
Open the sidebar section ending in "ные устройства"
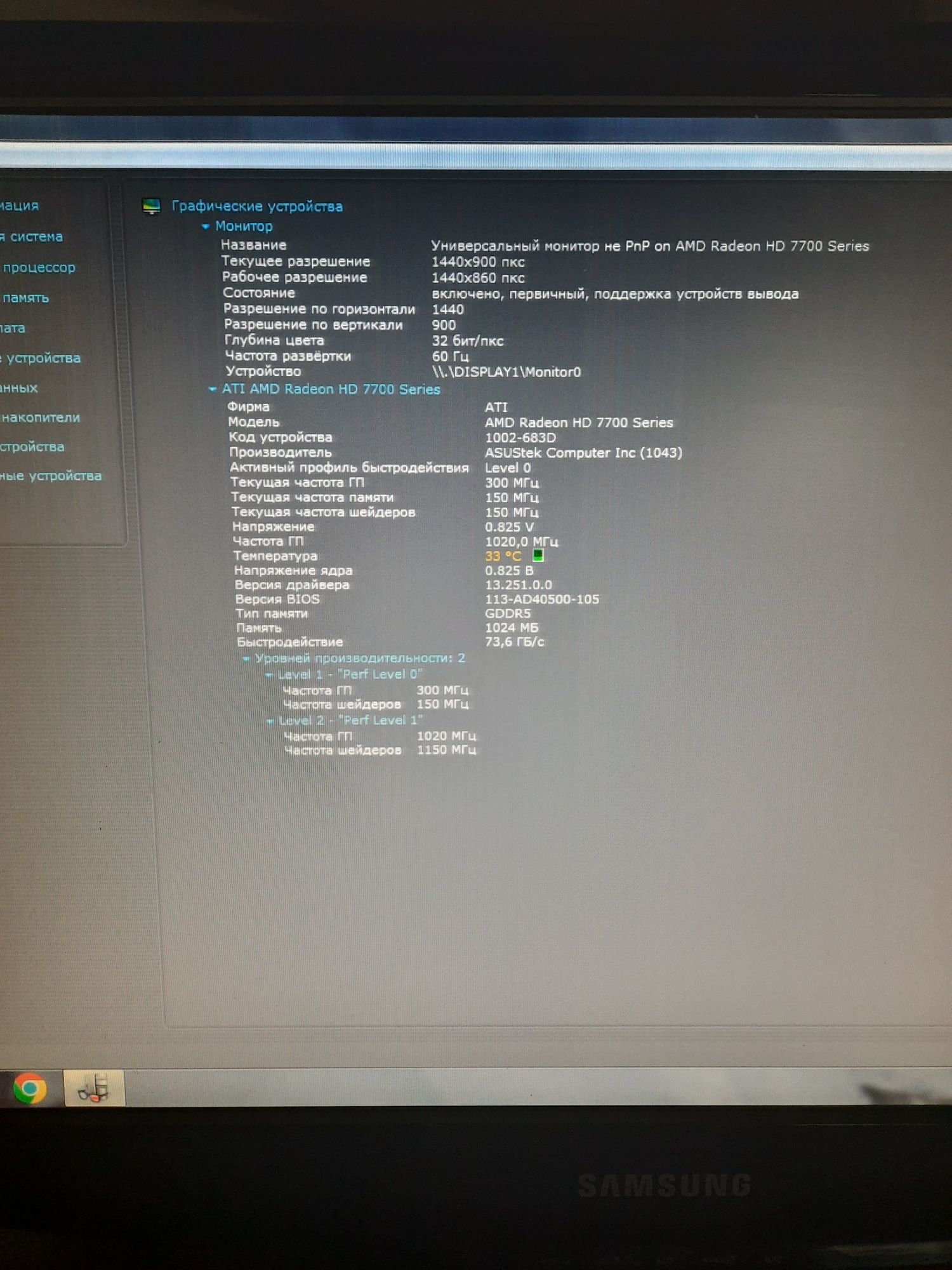(x=51, y=476)
